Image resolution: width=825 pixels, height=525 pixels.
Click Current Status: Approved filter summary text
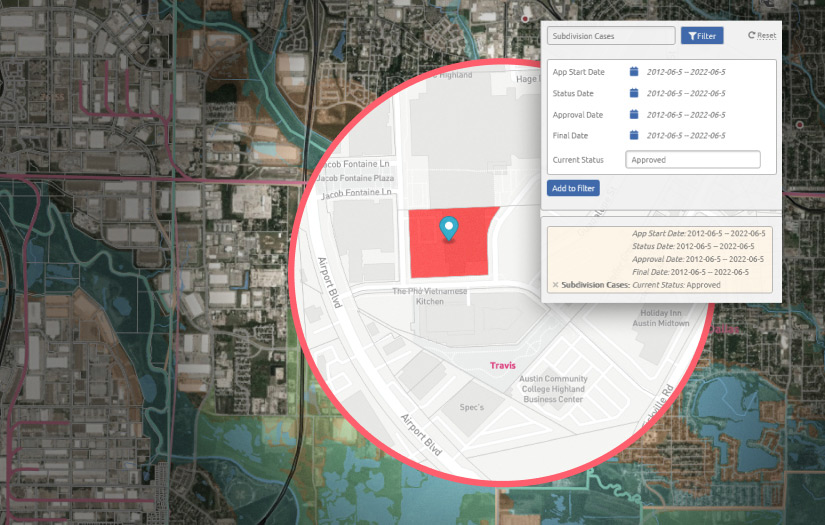[676, 285]
